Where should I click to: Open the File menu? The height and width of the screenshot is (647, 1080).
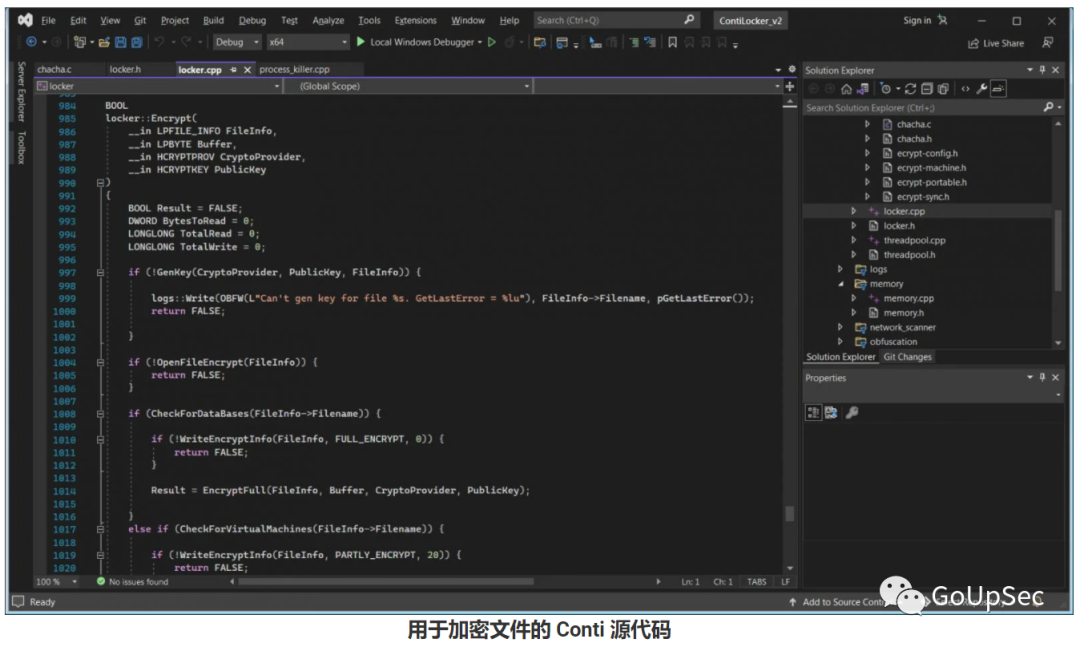click(x=48, y=20)
